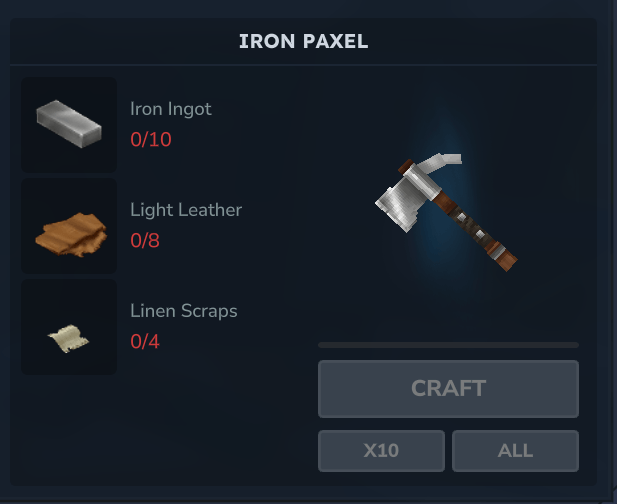Click the Linen Scraps ingredient icon
Image resolution: width=617 pixels, height=504 pixels.
[x=68, y=338]
